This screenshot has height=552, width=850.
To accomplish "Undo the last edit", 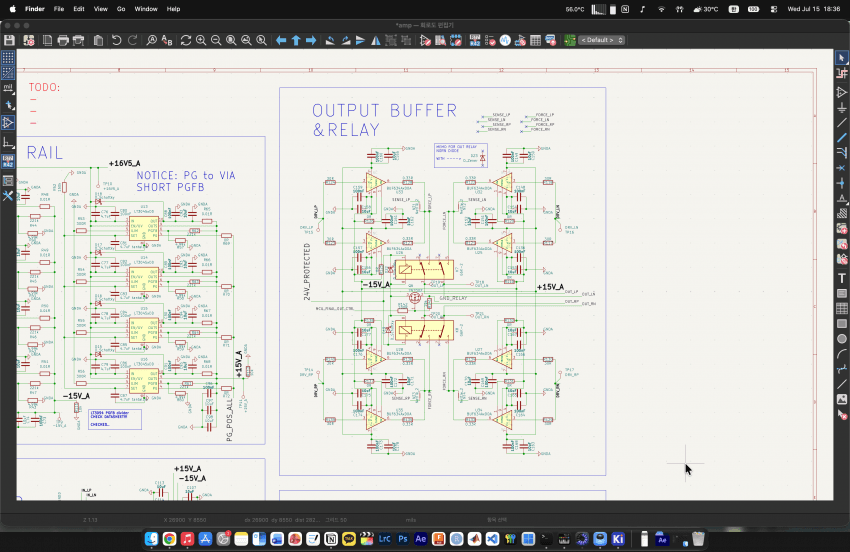I will (x=117, y=40).
